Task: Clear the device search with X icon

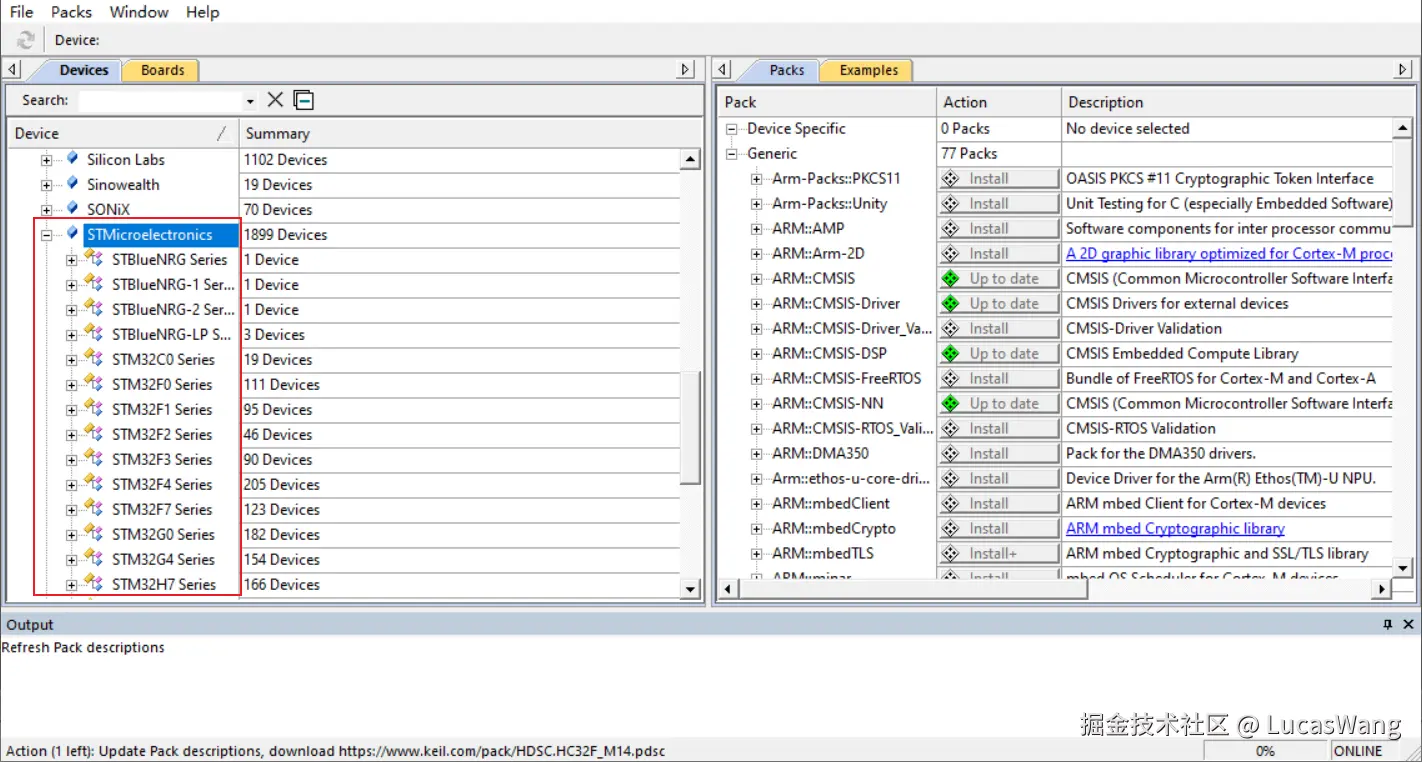Action: 275,100
